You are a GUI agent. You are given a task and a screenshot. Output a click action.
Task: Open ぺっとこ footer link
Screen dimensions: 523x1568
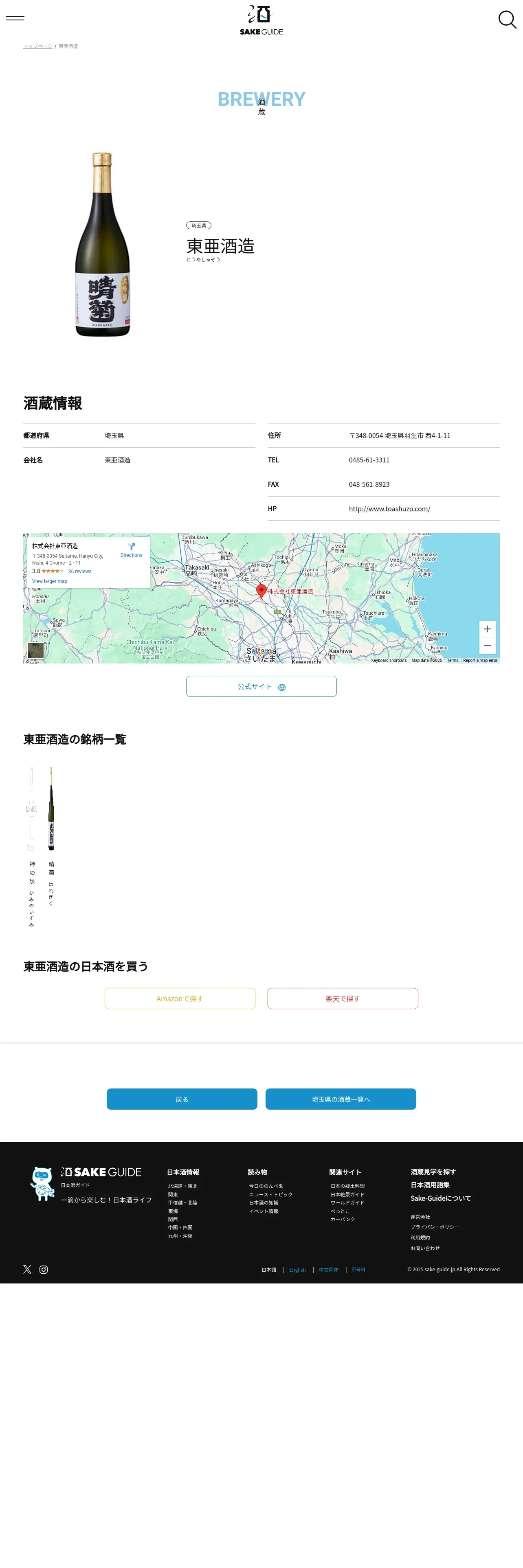coord(341,1211)
